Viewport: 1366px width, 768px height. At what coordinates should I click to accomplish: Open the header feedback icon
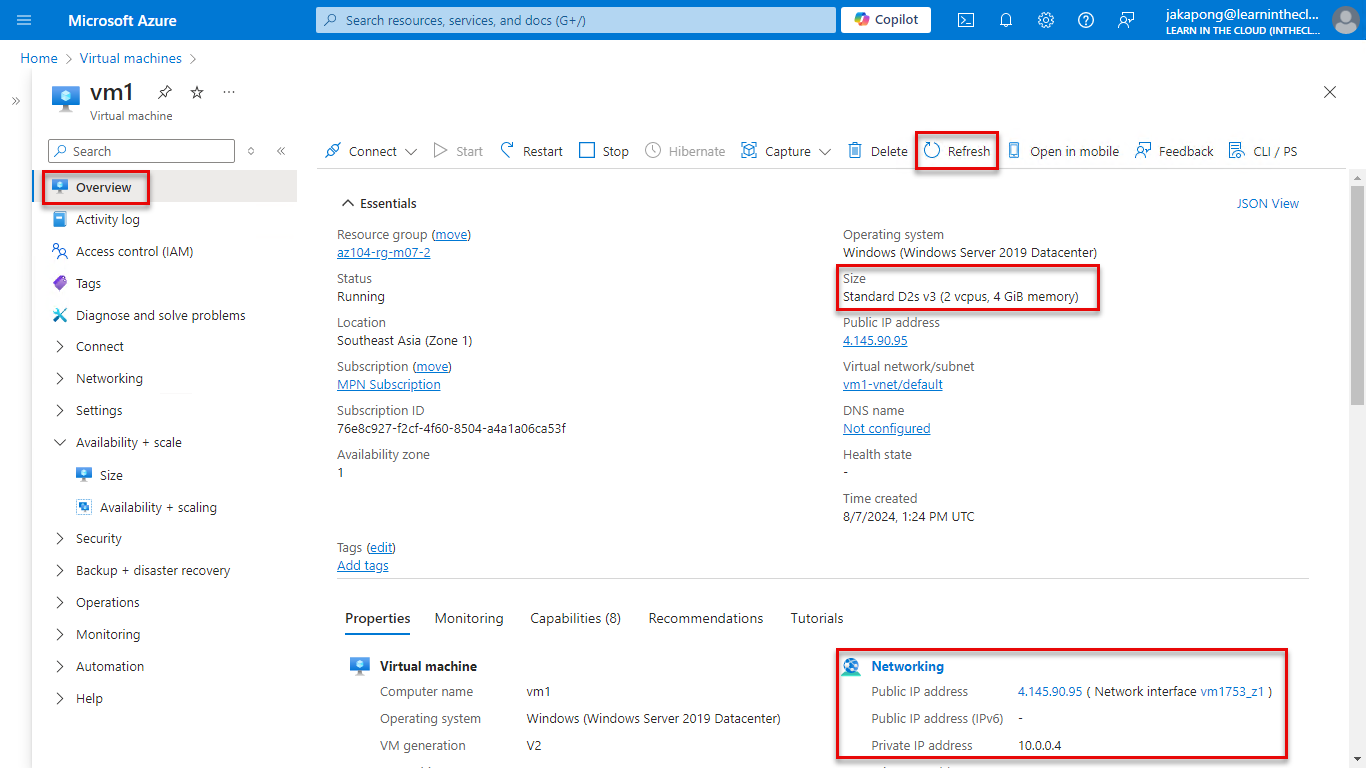pos(1126,20)
